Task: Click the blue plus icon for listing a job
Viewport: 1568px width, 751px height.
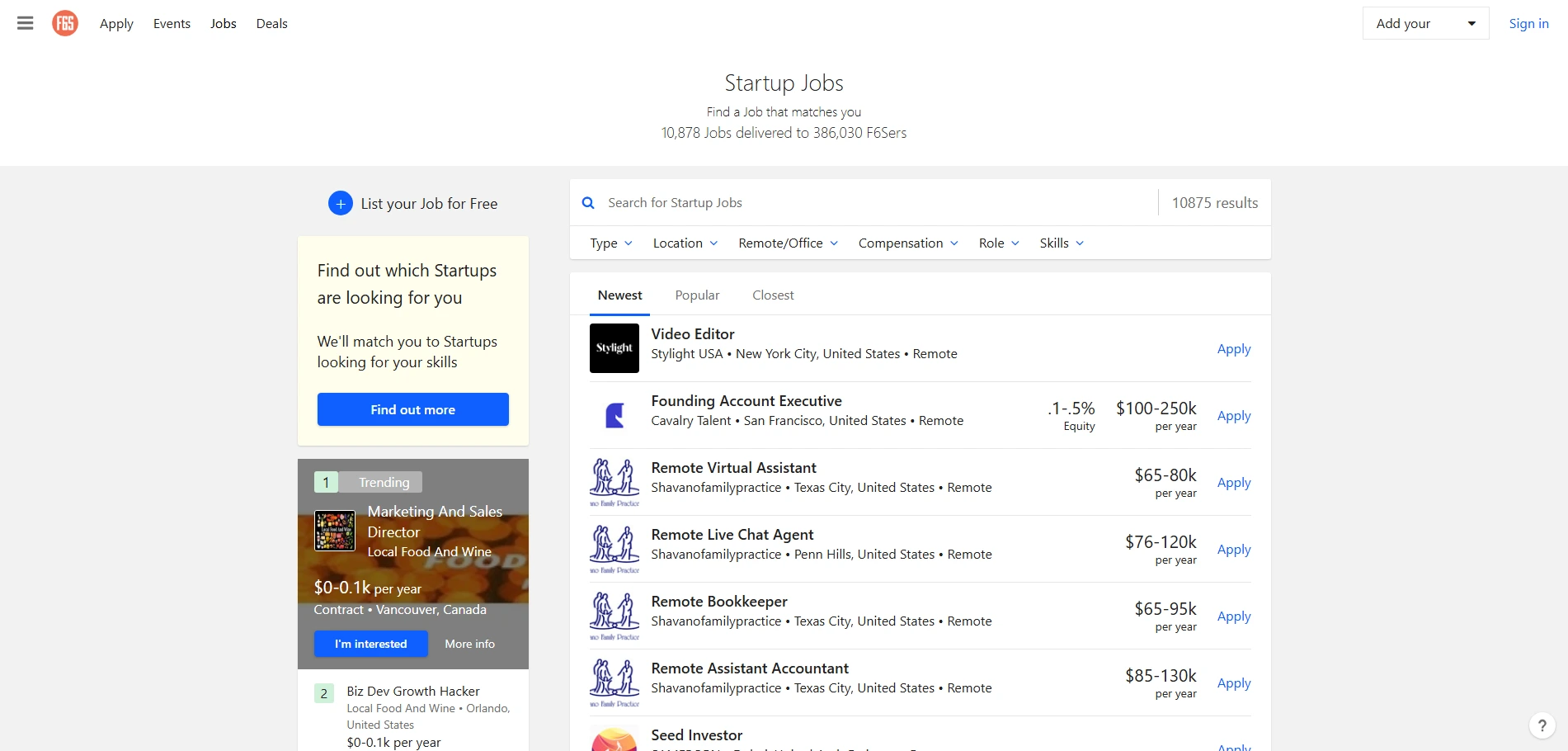Action: click(341, 203)
